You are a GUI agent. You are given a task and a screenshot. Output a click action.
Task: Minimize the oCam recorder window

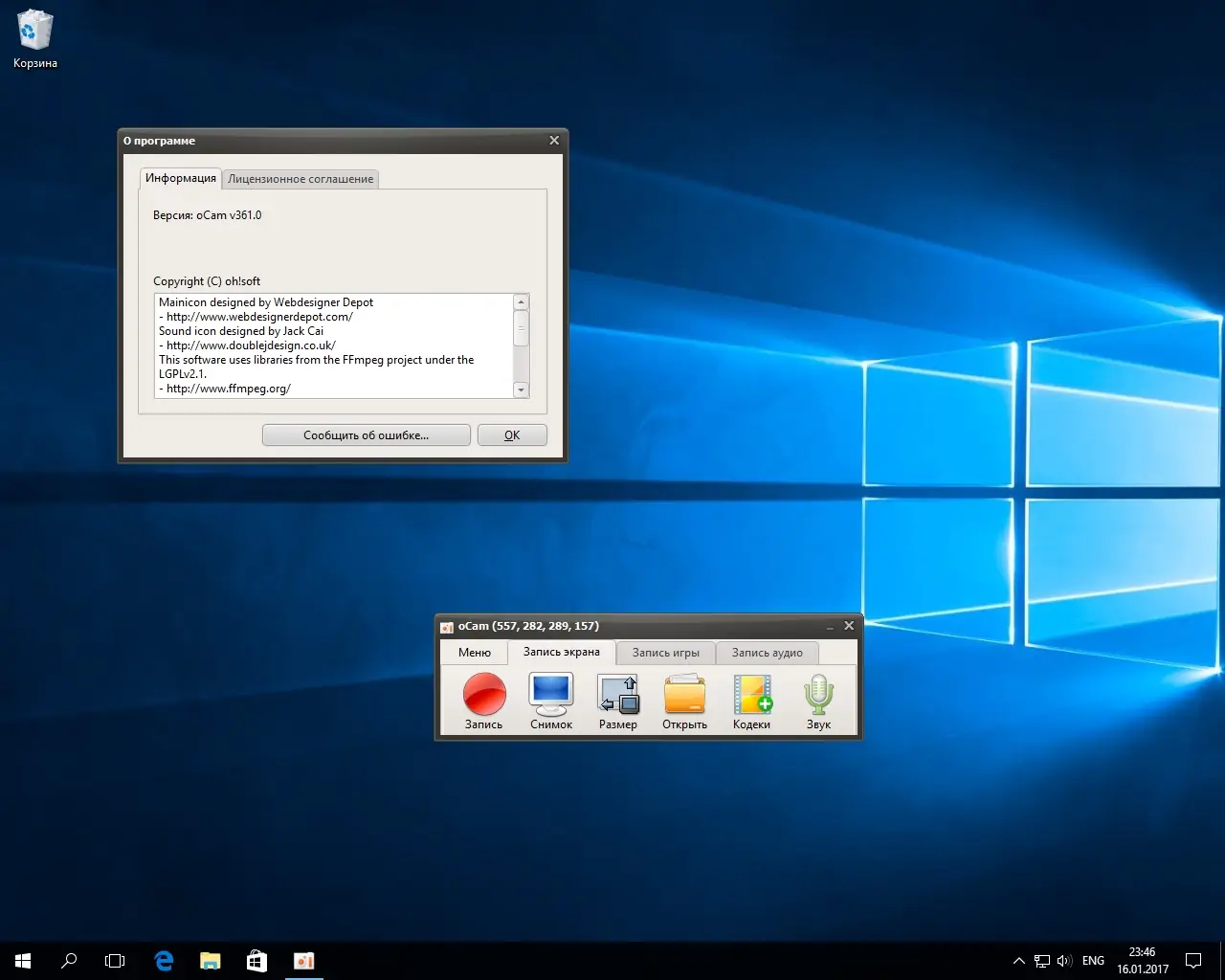tap(830, 626)
